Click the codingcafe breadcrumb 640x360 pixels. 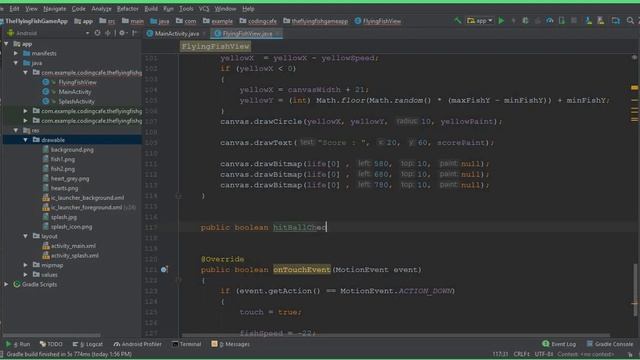tap(258, 21)
